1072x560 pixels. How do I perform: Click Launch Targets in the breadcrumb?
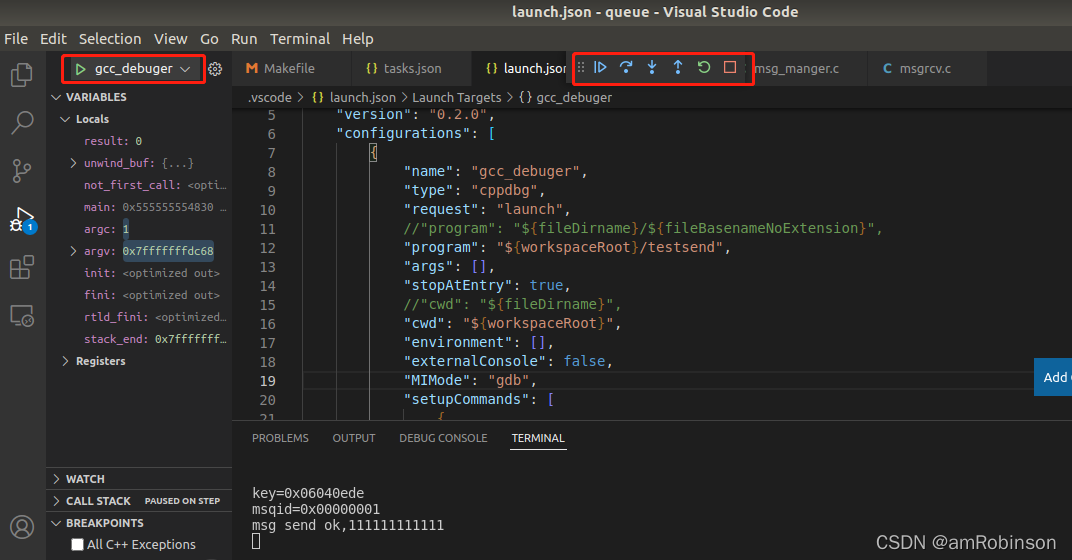click(x=457, y=98)
